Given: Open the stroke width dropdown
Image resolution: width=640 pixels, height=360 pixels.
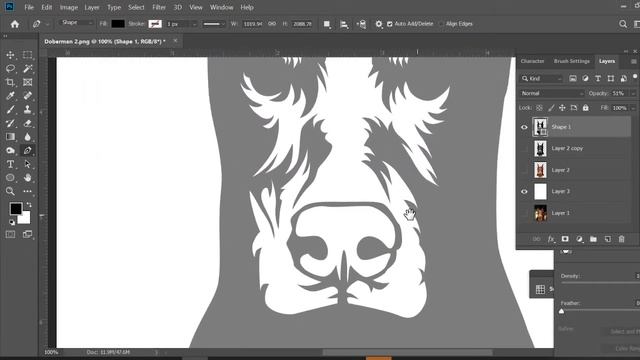Looking at the screenshot, I should [194, 24].
